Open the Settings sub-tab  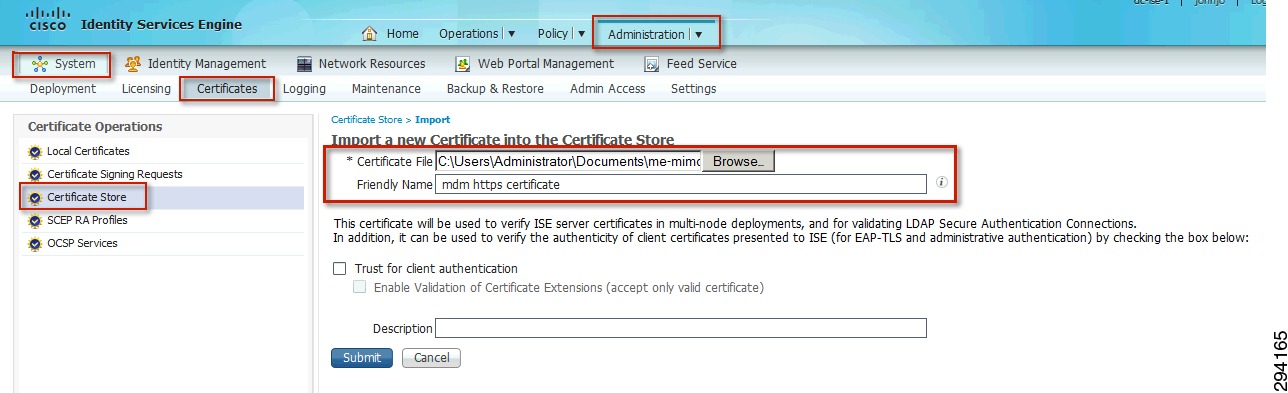(x=693, y=89)
